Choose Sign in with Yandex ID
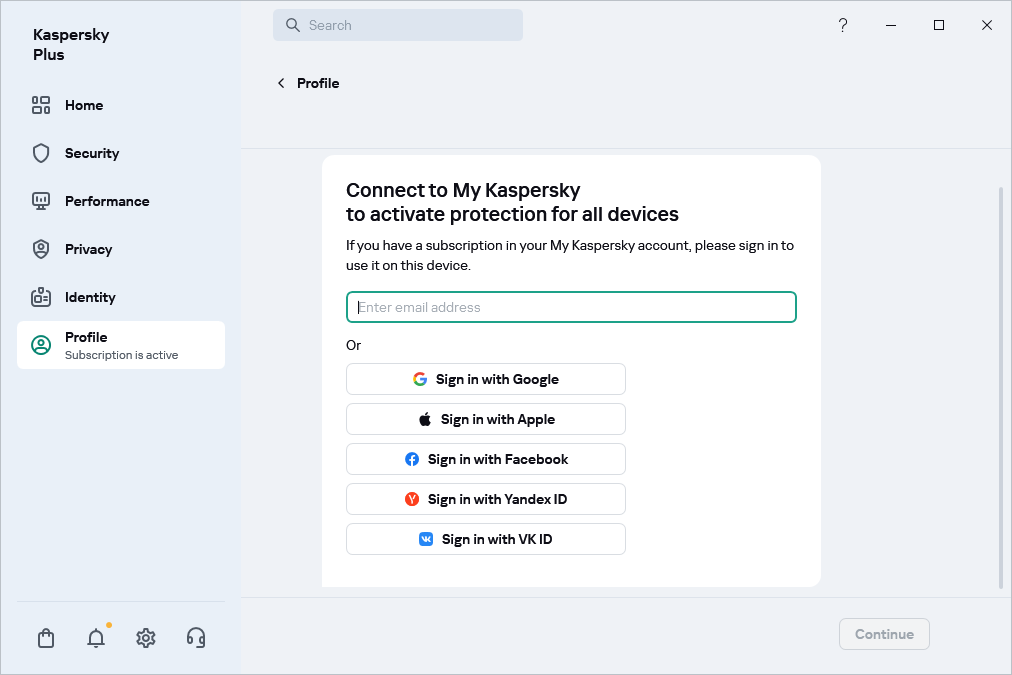The width and height of the screenshot is (1012, 675). pyautogui.click(x=486, y=499)
